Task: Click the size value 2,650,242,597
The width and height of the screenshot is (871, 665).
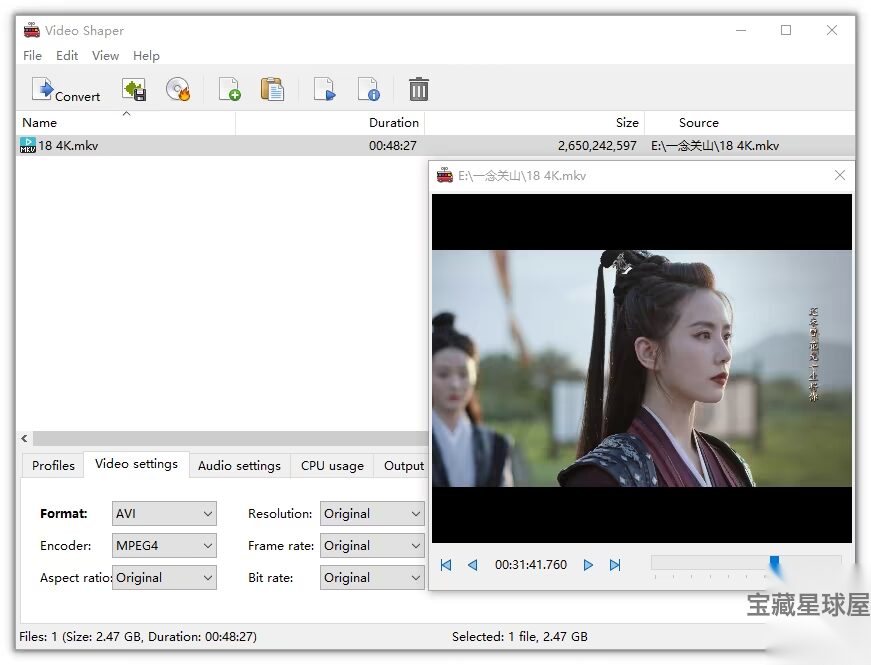Action: coord(597,146)
